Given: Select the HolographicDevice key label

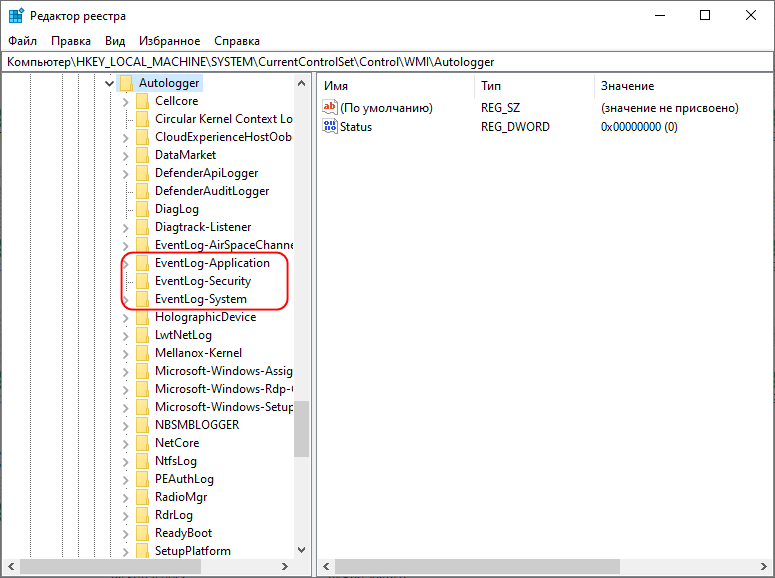Looking at the screenshot, I should (x=206, y=317).
